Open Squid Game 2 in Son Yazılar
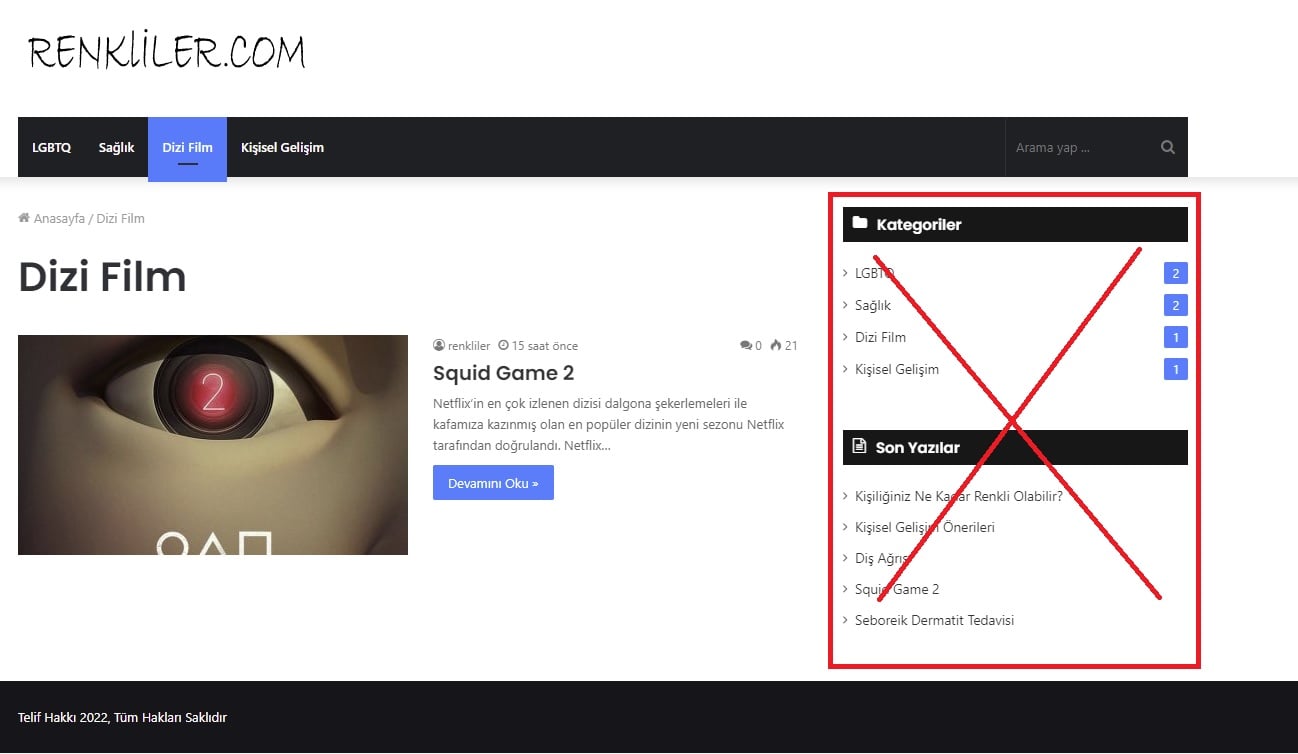Screen dimensions: 1298x754 click(x=897, y=589)
